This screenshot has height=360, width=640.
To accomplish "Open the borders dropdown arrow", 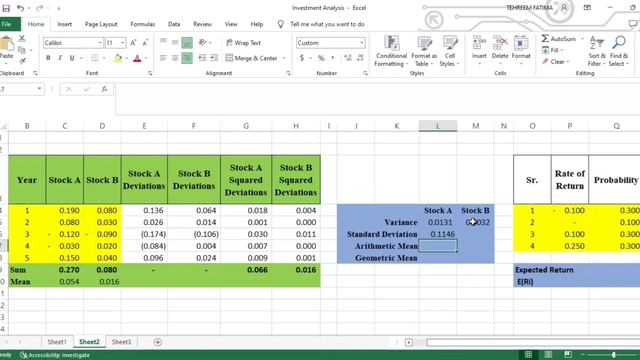I will 104,58.
